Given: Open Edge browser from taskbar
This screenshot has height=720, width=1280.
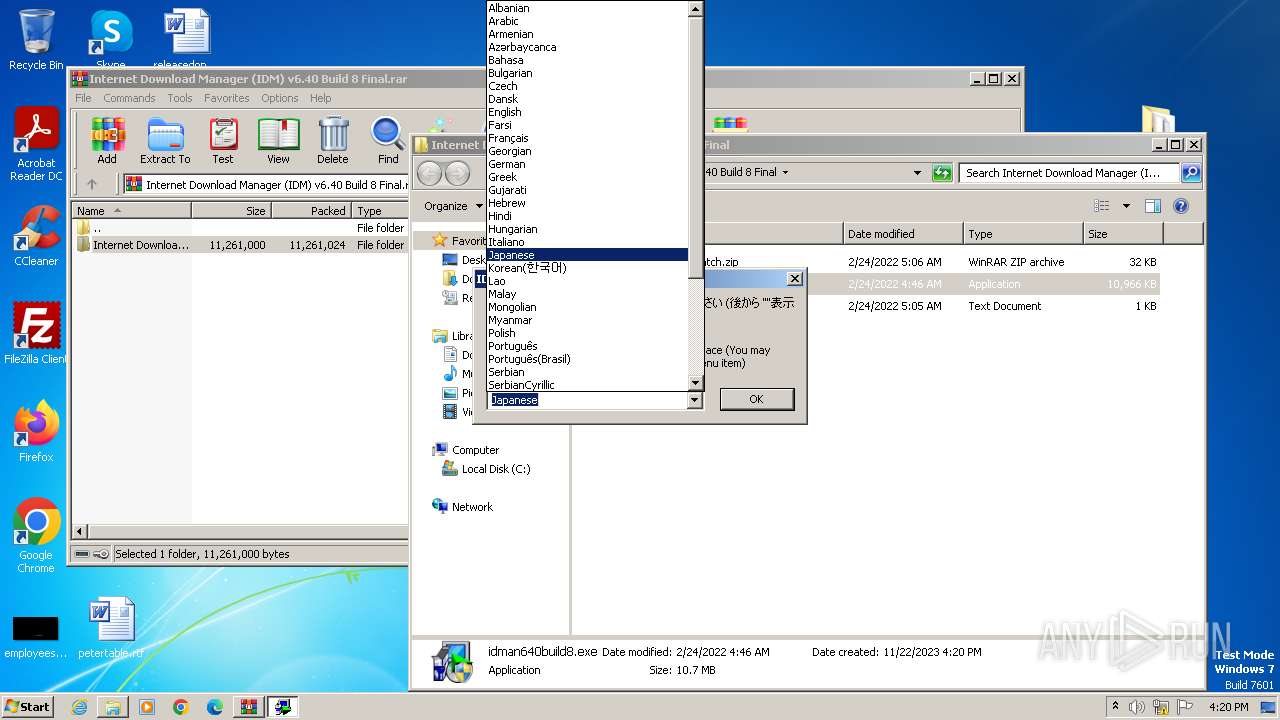Looking at the screenshot, I should [214, 707].
